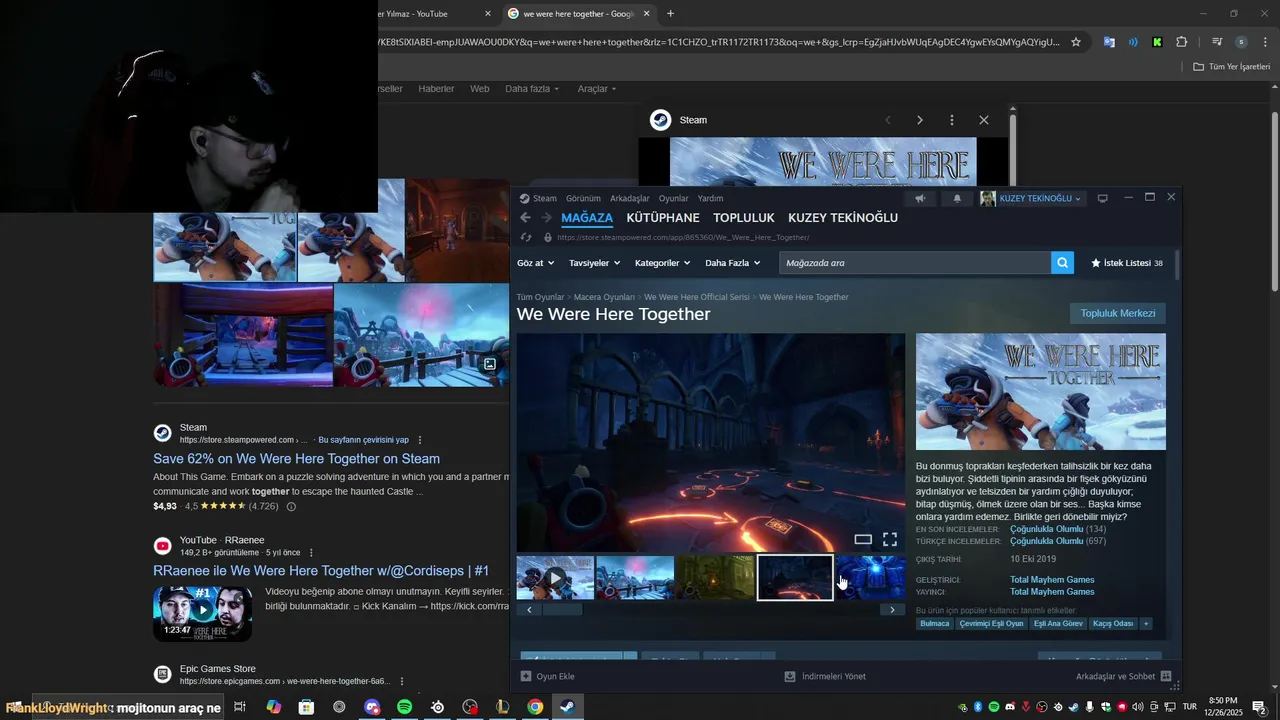Open options menu for YouTube RRaenee result
This screenshot has width=1280, height=720.
pos(311,553)
